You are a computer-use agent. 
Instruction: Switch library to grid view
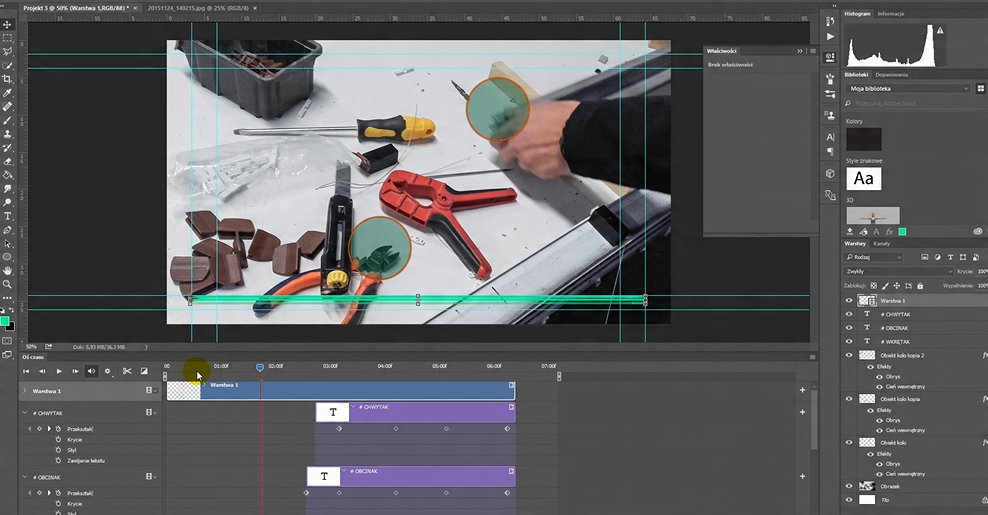980,88
